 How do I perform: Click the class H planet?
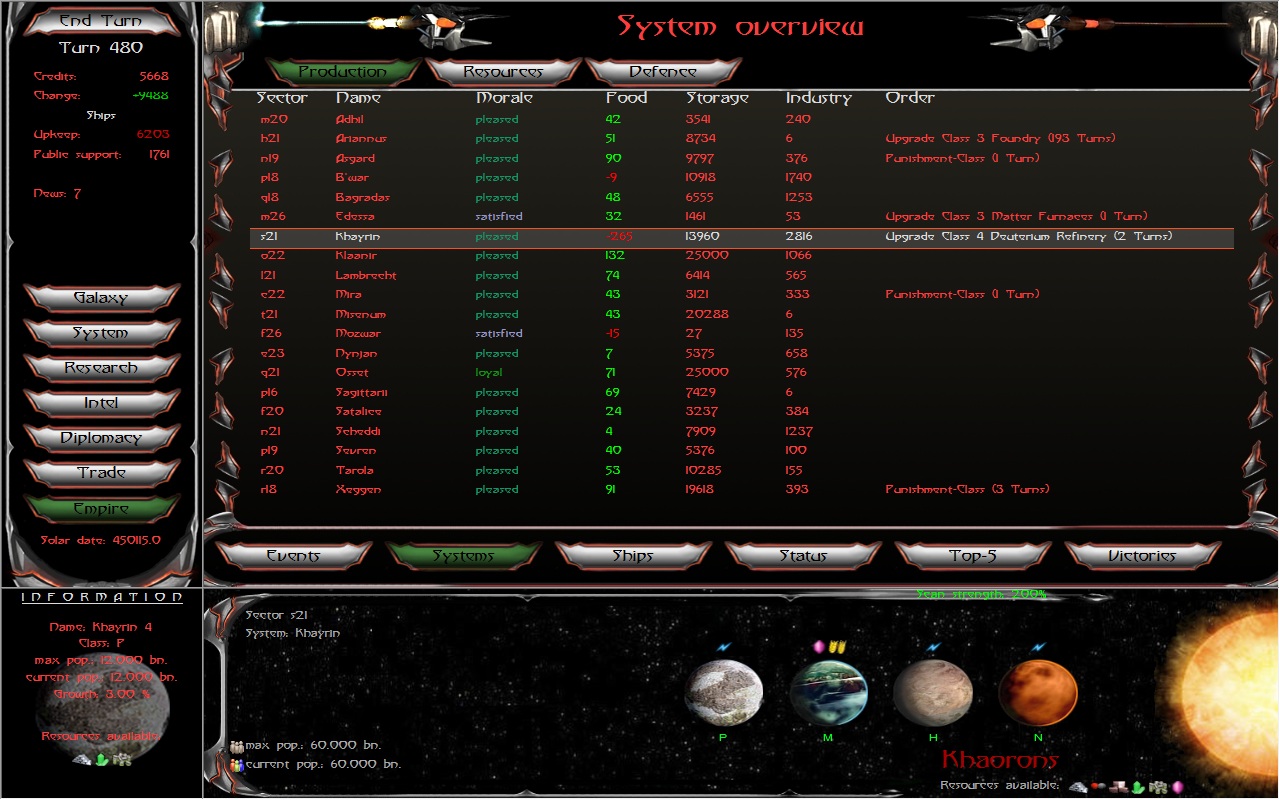(x=932, y=692)
